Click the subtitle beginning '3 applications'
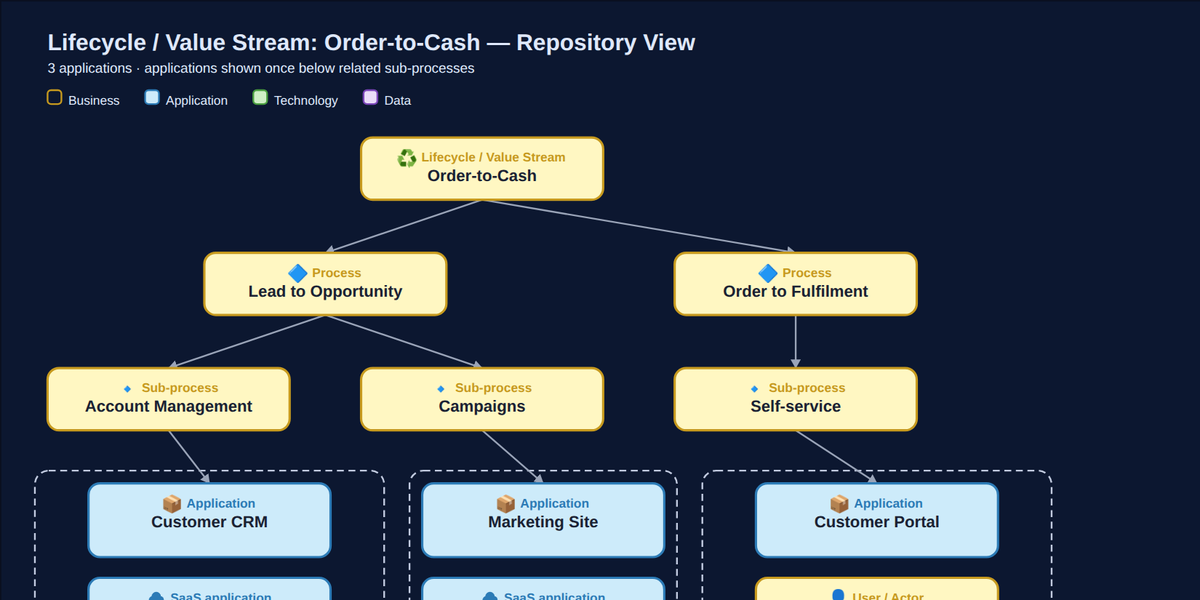Viewport: 1200px width, 600px height. [x=261, y=69]
